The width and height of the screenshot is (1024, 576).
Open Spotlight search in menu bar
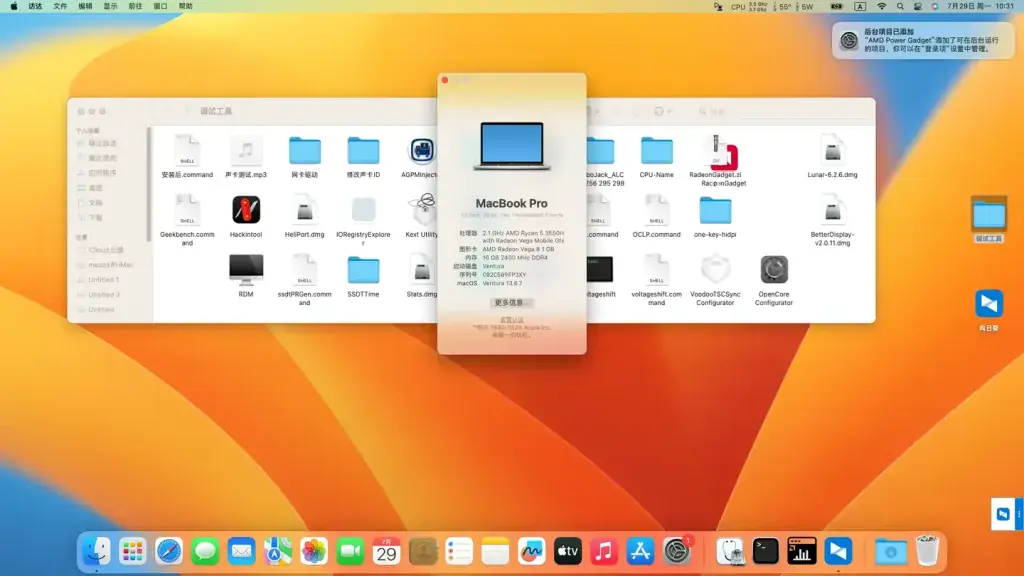[x=900, y=7]
